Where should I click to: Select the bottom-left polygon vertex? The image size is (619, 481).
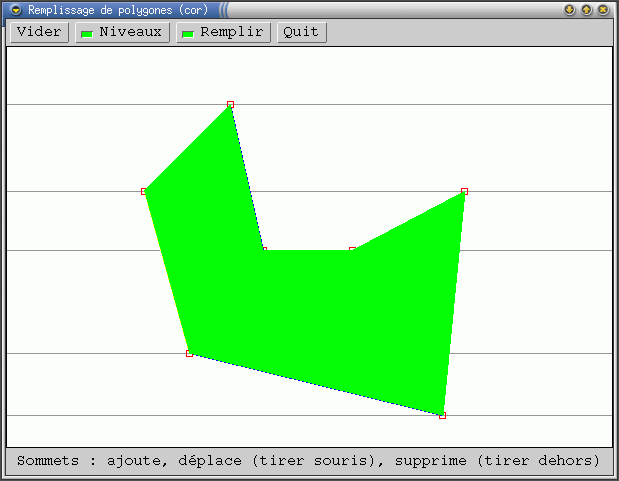point(189,353)
